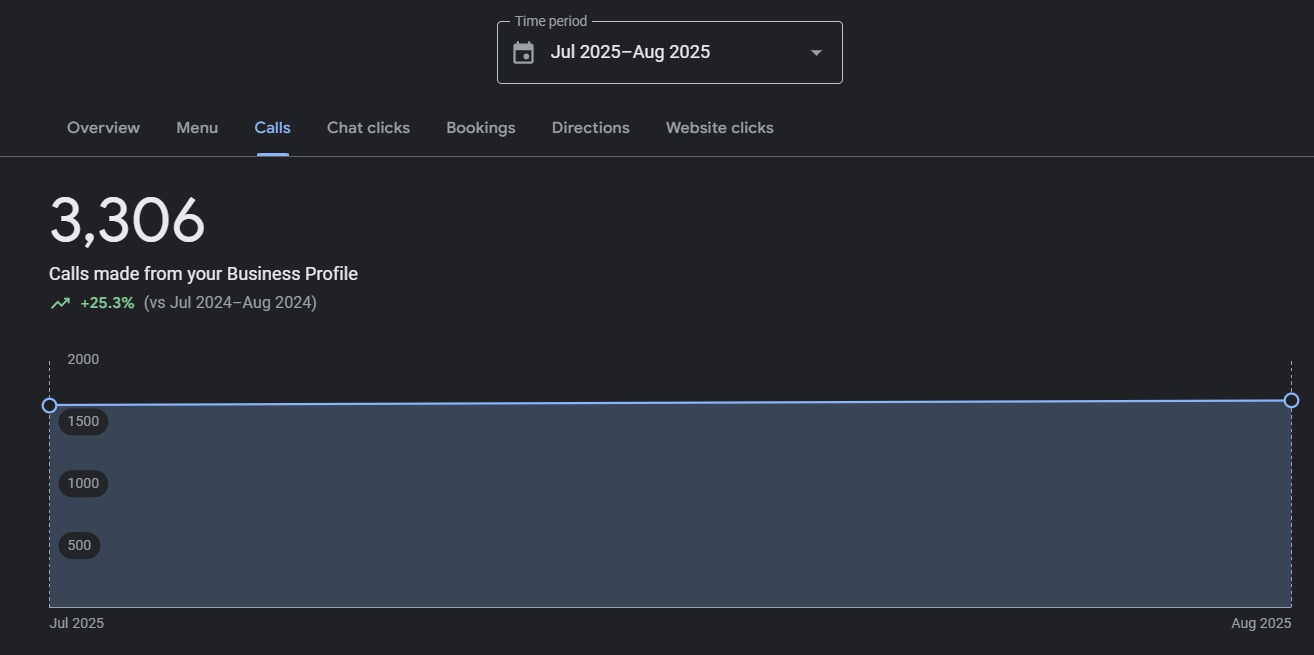The height and width of the screenshot is (655, 1314).
Task: Click the 1000 y-axis label
Action: click(83, 483)
